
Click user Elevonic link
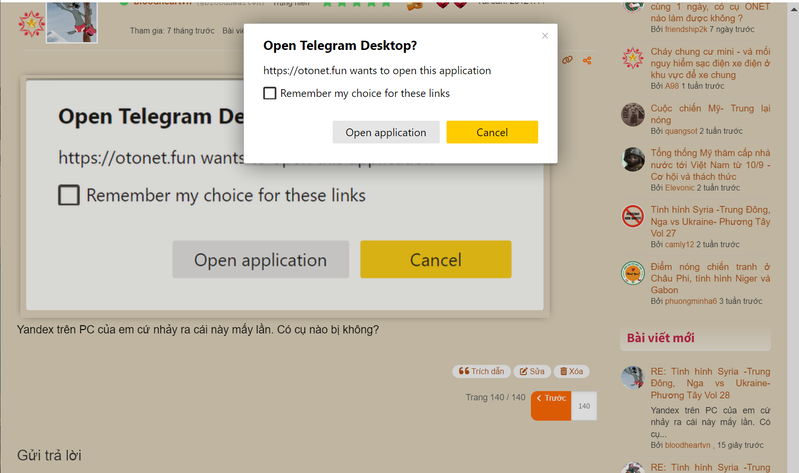click(x=679, y=188)
